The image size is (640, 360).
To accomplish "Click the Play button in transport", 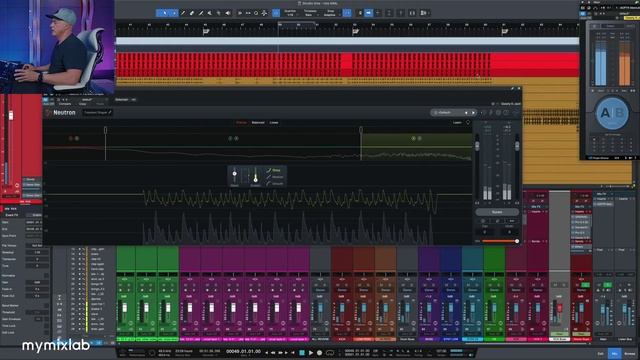I will (311, 352).
